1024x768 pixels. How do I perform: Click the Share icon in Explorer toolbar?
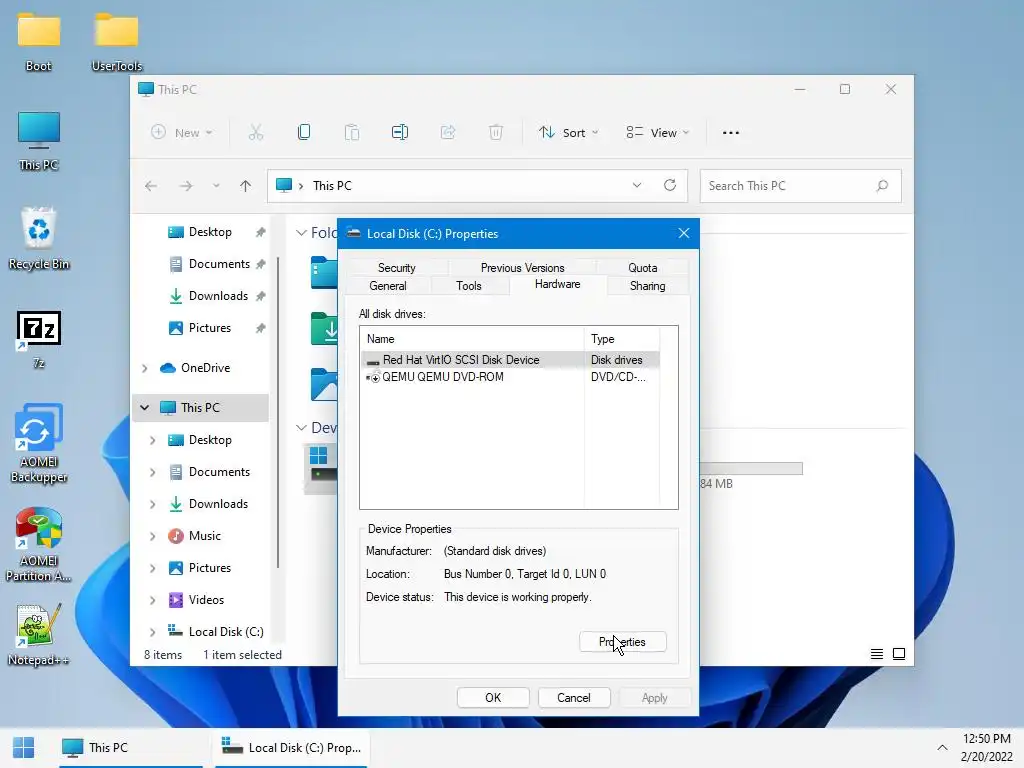coord(448,133)
